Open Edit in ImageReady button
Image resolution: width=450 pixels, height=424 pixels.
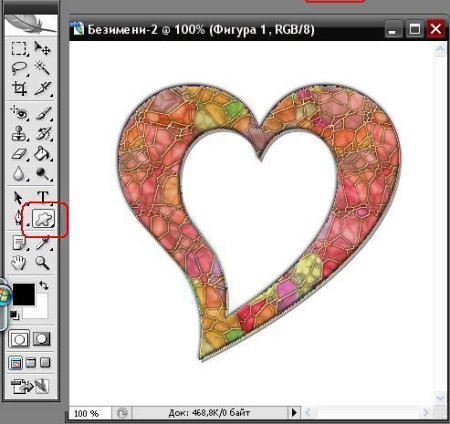coord(30,386)
